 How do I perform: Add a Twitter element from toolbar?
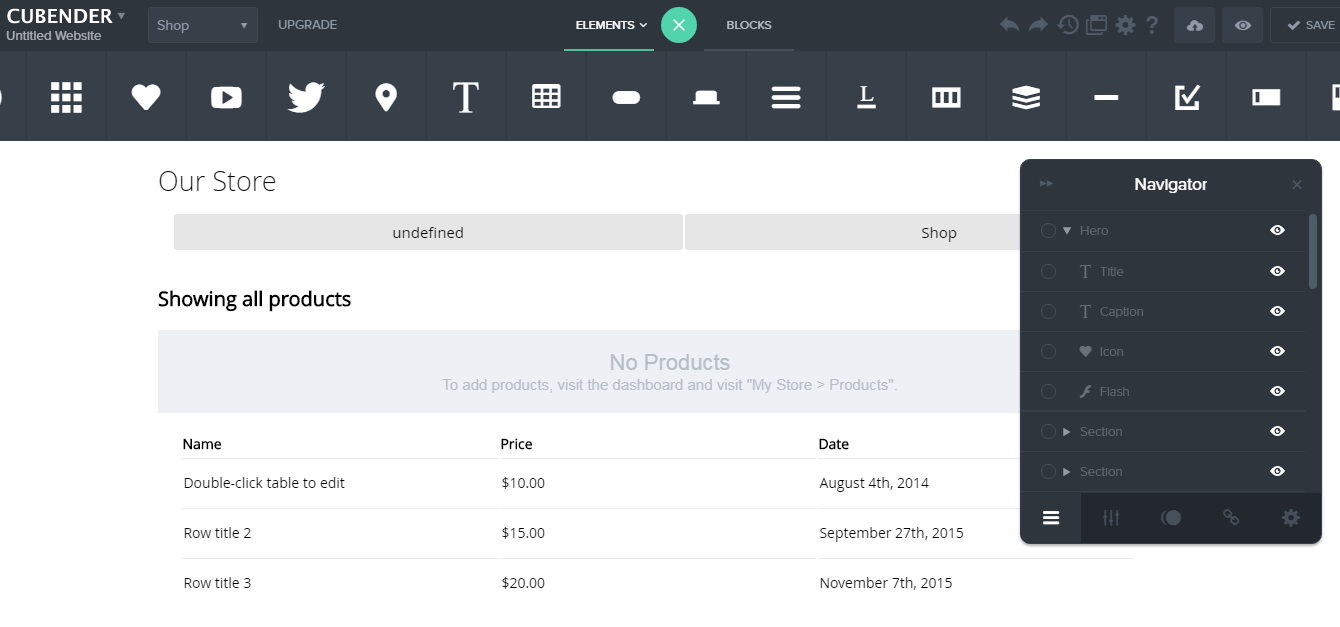tap(306, 97)
